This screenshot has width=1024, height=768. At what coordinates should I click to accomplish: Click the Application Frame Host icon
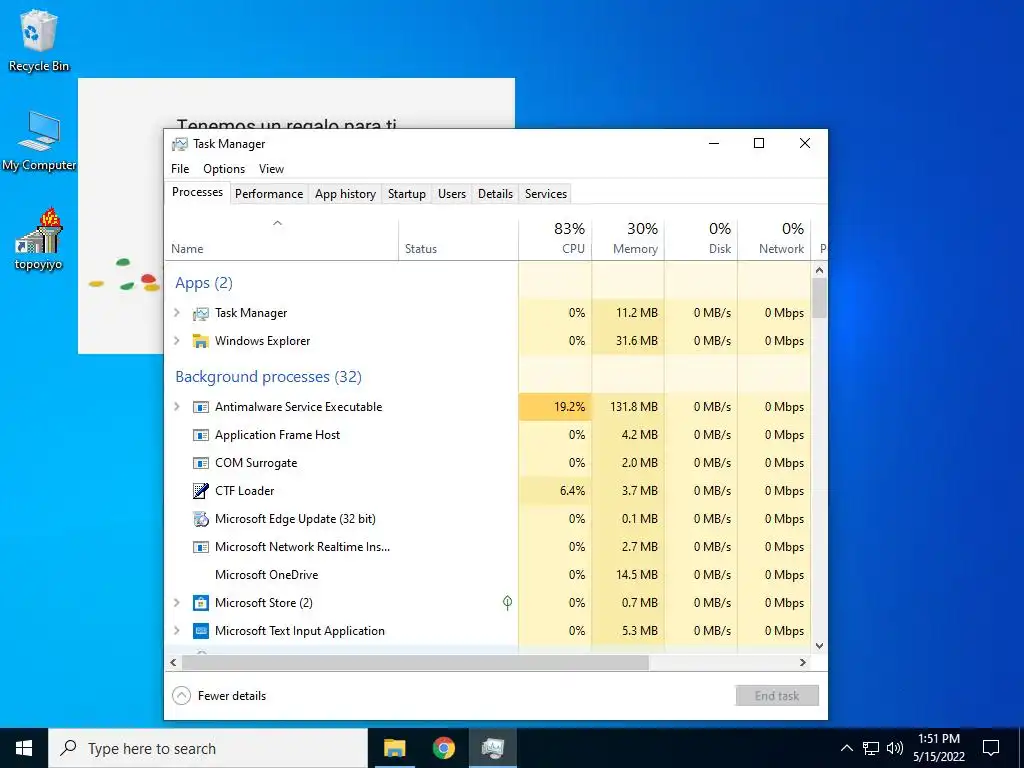pos(200,435)
